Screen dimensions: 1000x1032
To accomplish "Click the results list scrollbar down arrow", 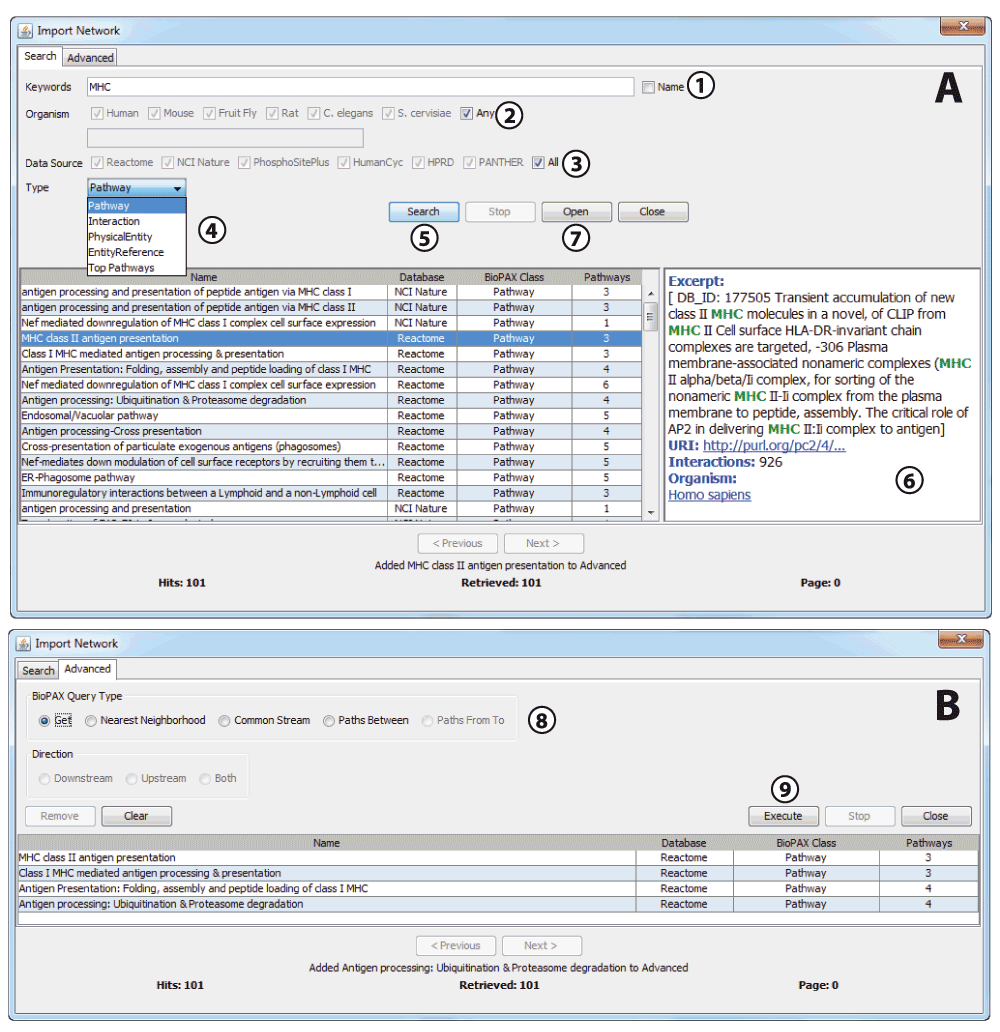I will coord(650,513).
